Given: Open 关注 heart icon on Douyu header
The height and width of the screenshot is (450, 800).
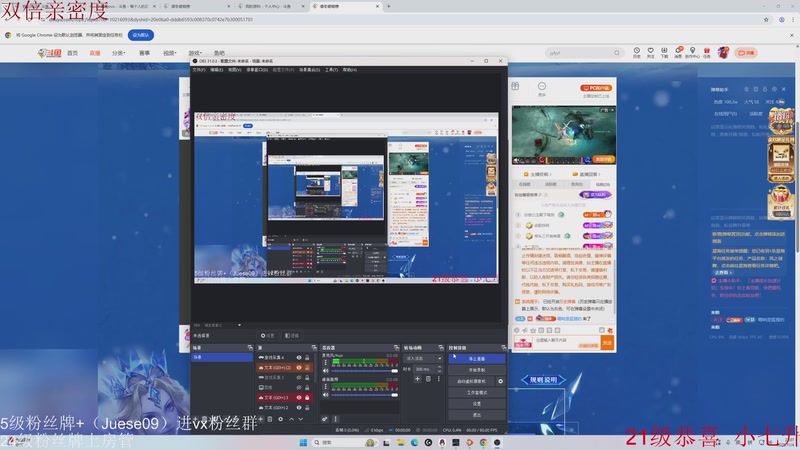Looking at the screenshot, I should click(651, 52).
